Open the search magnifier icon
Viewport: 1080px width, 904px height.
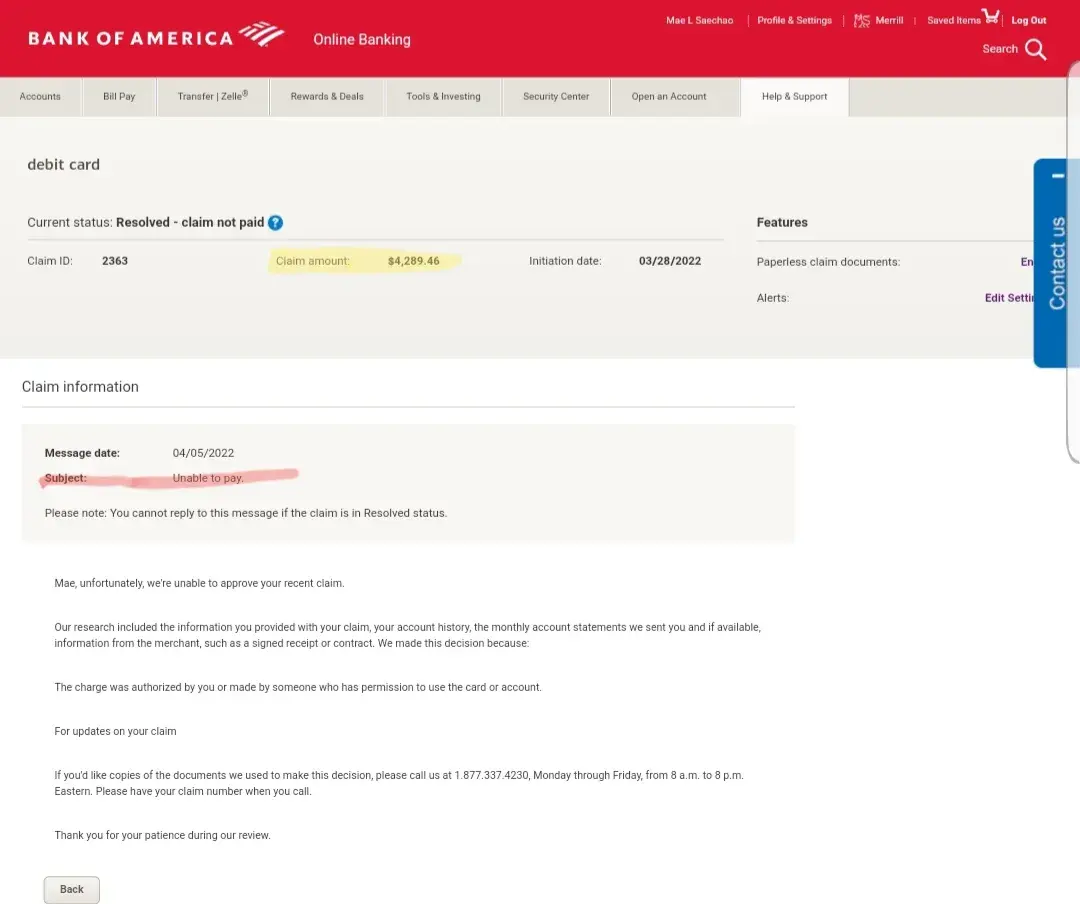pos(1035,49)
